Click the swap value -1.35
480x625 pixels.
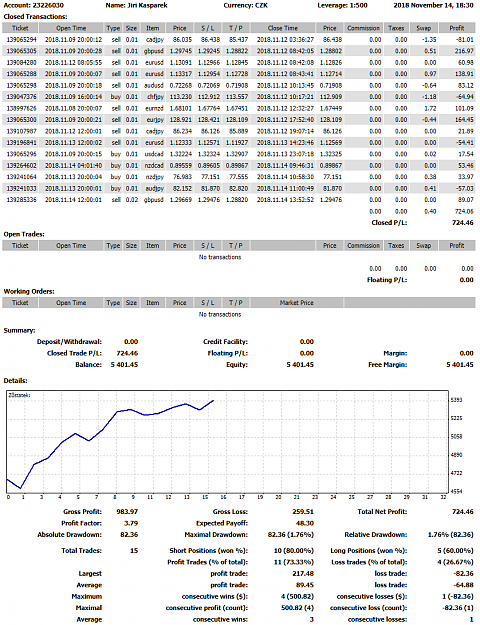[430, 40]
